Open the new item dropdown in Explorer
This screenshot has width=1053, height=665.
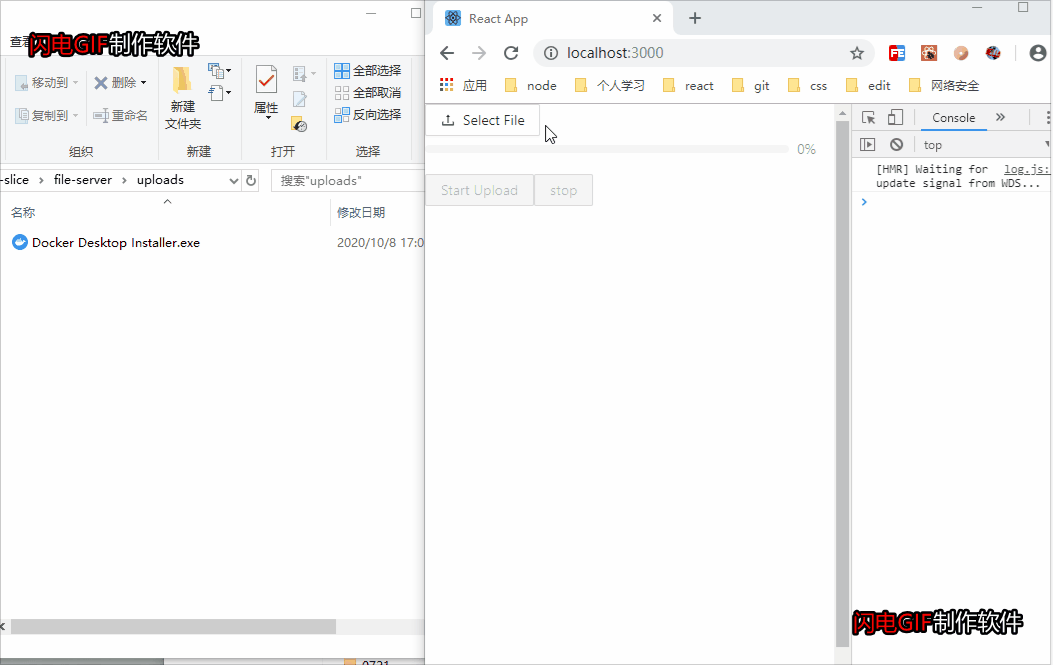coord(220,71)
